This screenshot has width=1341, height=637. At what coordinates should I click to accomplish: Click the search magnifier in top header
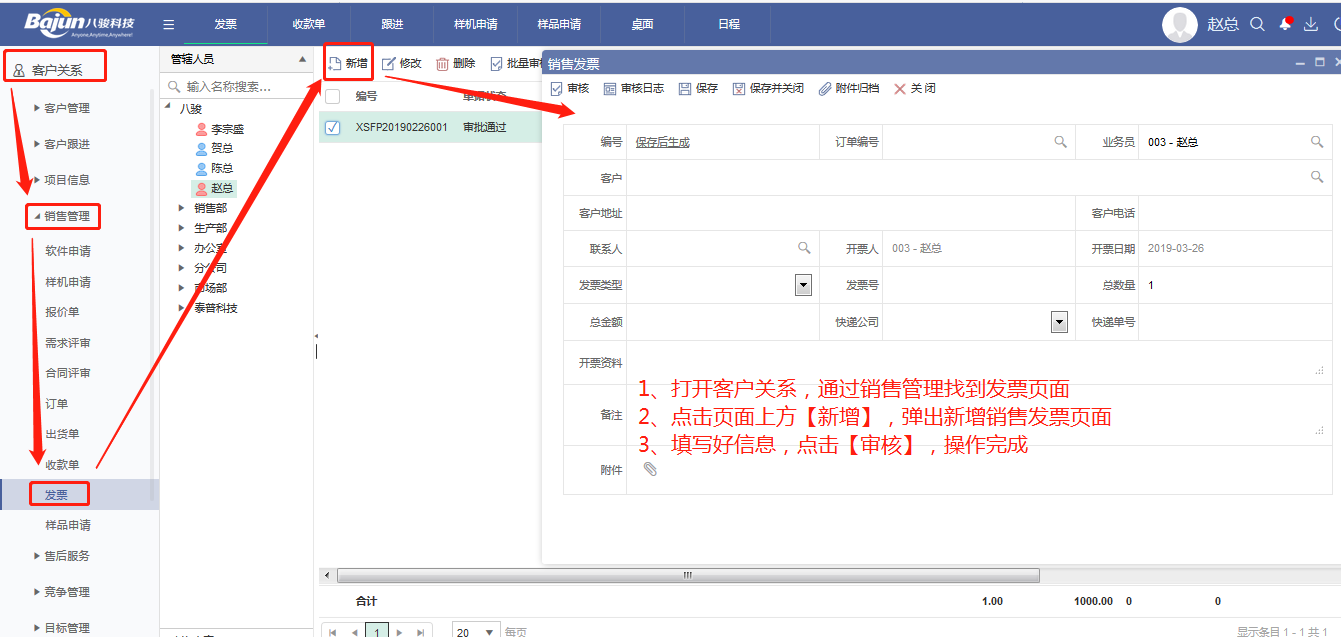[1258, 24]
